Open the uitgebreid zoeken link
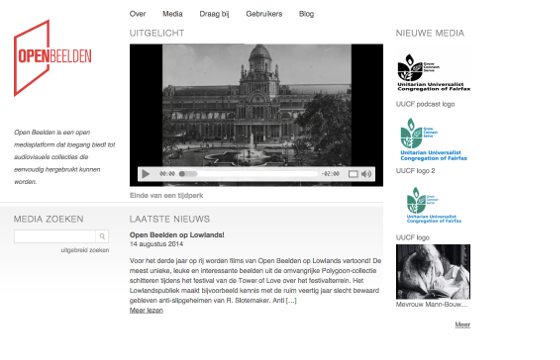The image size is (560, 360). [x=85, y=250]
